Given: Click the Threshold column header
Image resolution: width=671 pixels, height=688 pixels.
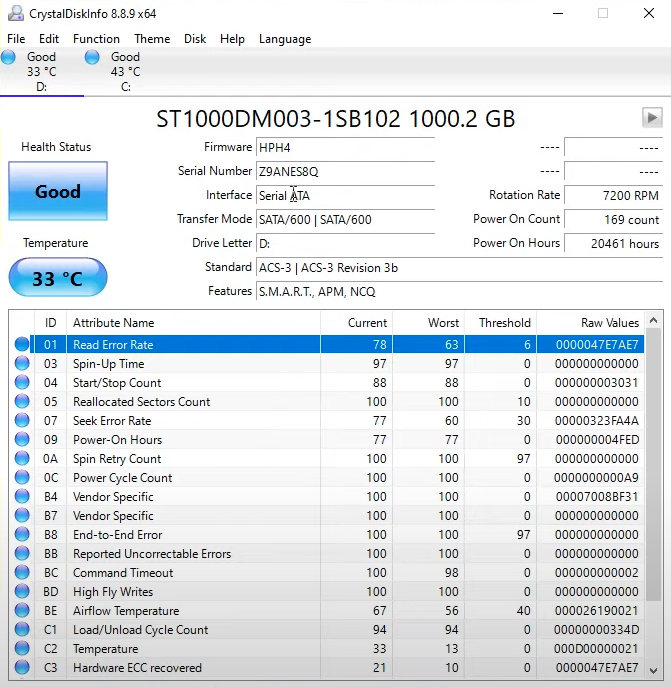Looking at the screenshot, I should [x=501, y=322].
